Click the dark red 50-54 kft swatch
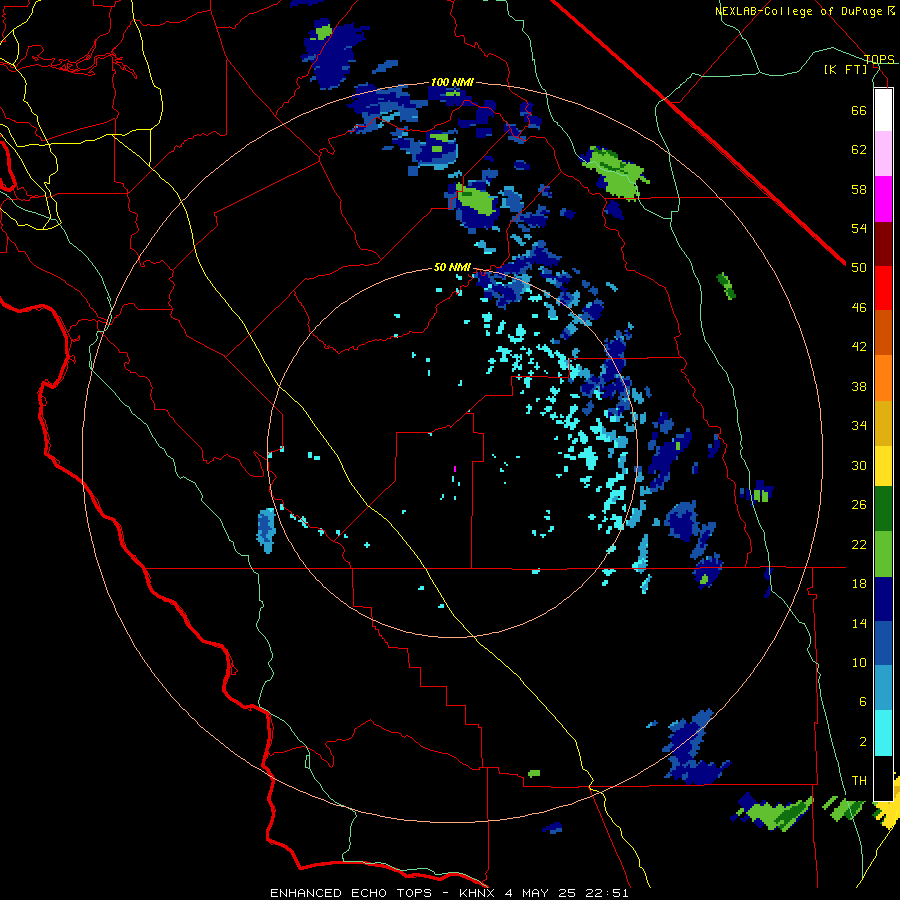900x900 pixels. coord(883,244)
